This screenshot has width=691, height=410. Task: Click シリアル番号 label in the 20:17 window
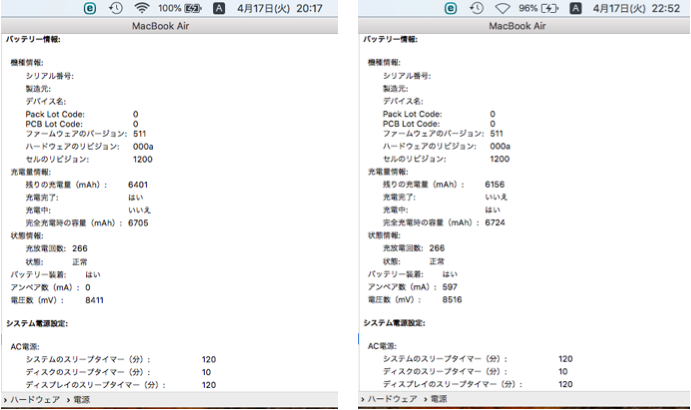pos(50,76)
